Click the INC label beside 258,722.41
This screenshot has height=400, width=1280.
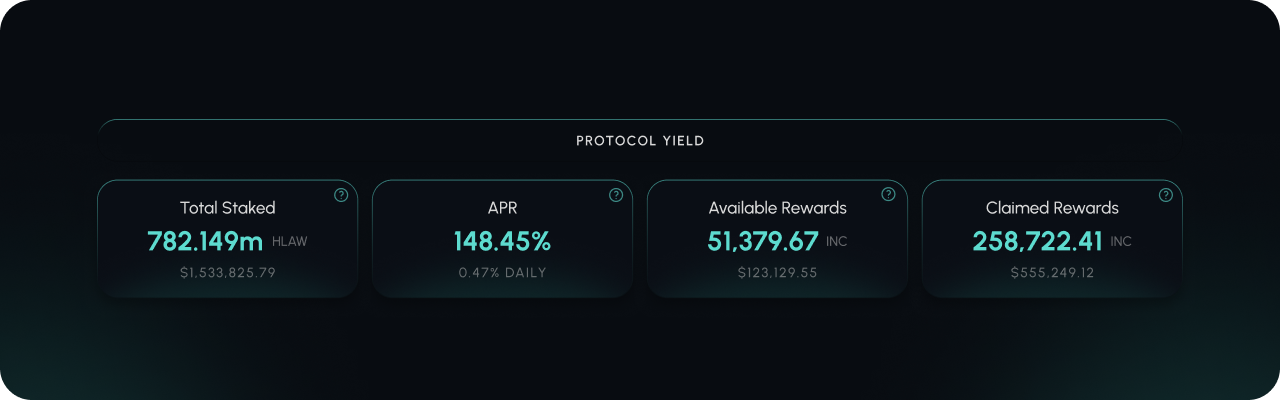(1121, 242)
